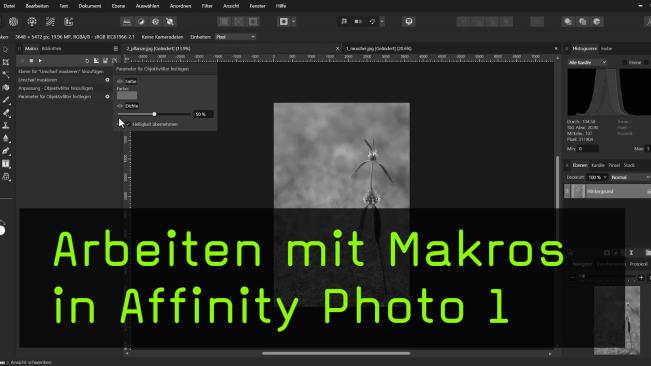The height and width of the screenshot is (366, 651).
Task: Open the snapping options dropdown arrow
Action: pyautogui.click(x=382, y=22)
